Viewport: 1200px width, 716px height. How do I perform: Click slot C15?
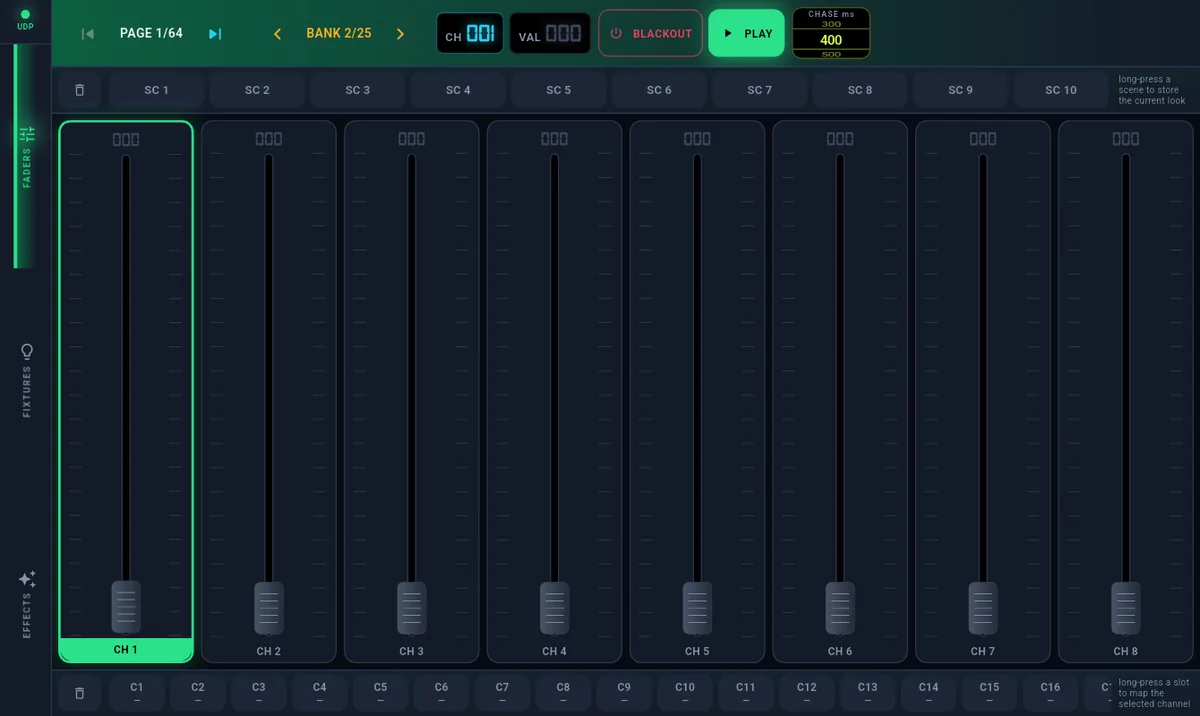click(x=990, y=693)
